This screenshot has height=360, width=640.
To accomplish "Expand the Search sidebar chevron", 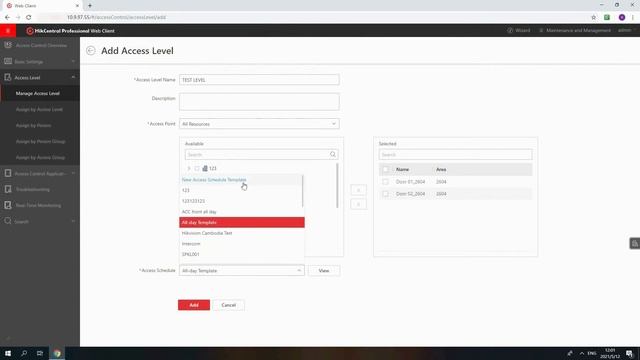I will click(x=73, y=221).
